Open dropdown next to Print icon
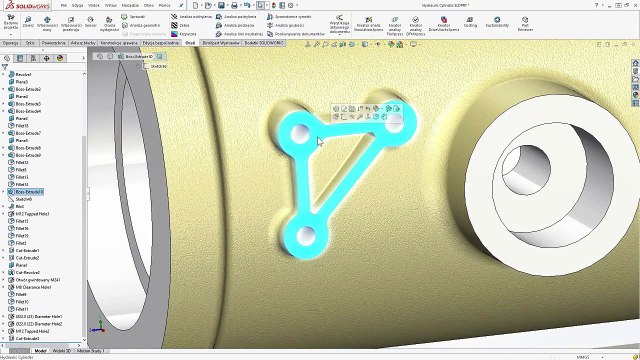This screenshot has width=640, height=360. point(240,6)
